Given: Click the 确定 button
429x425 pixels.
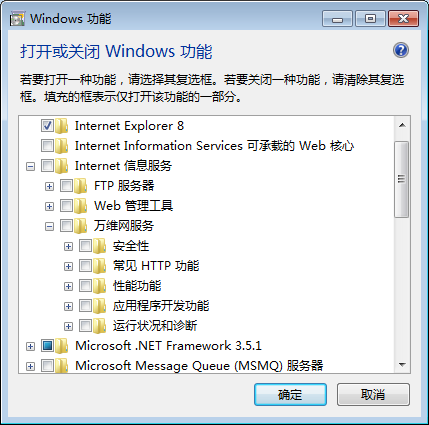Looking at the screenshot, I should 290,394.
